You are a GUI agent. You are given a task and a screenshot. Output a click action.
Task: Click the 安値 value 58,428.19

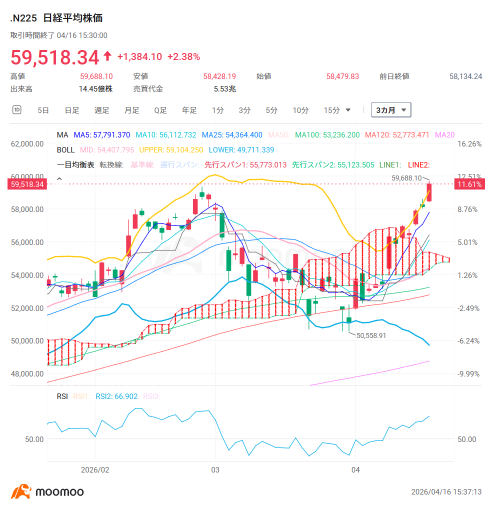pyautogui.click(x=220, y=76)
